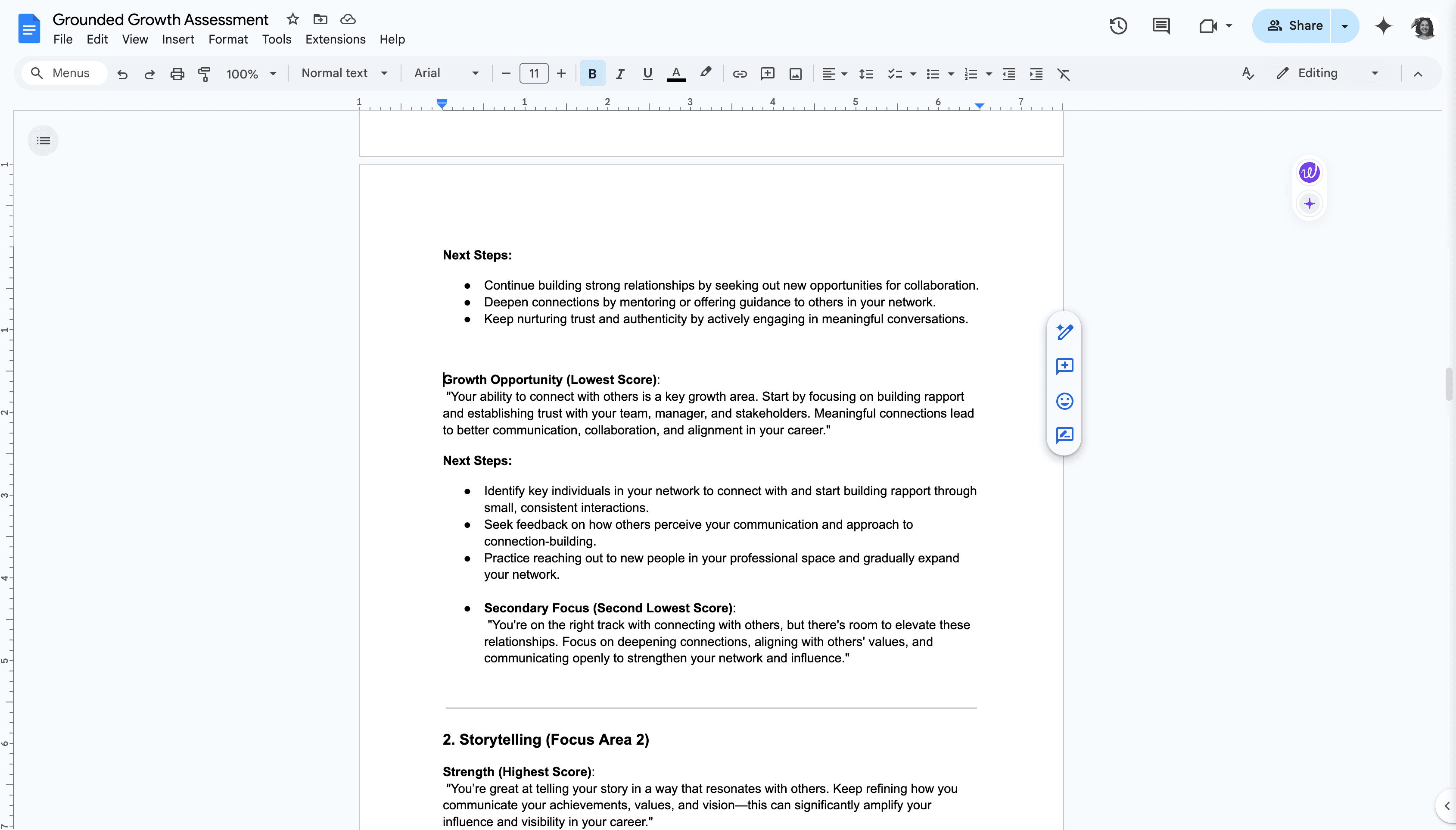Insert a link with the chain icon

[739, 74]
